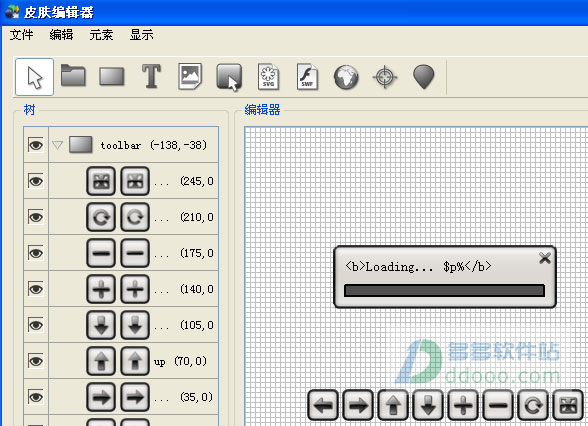Click the up arrow button in the editor canvas

tap(393, 405)
